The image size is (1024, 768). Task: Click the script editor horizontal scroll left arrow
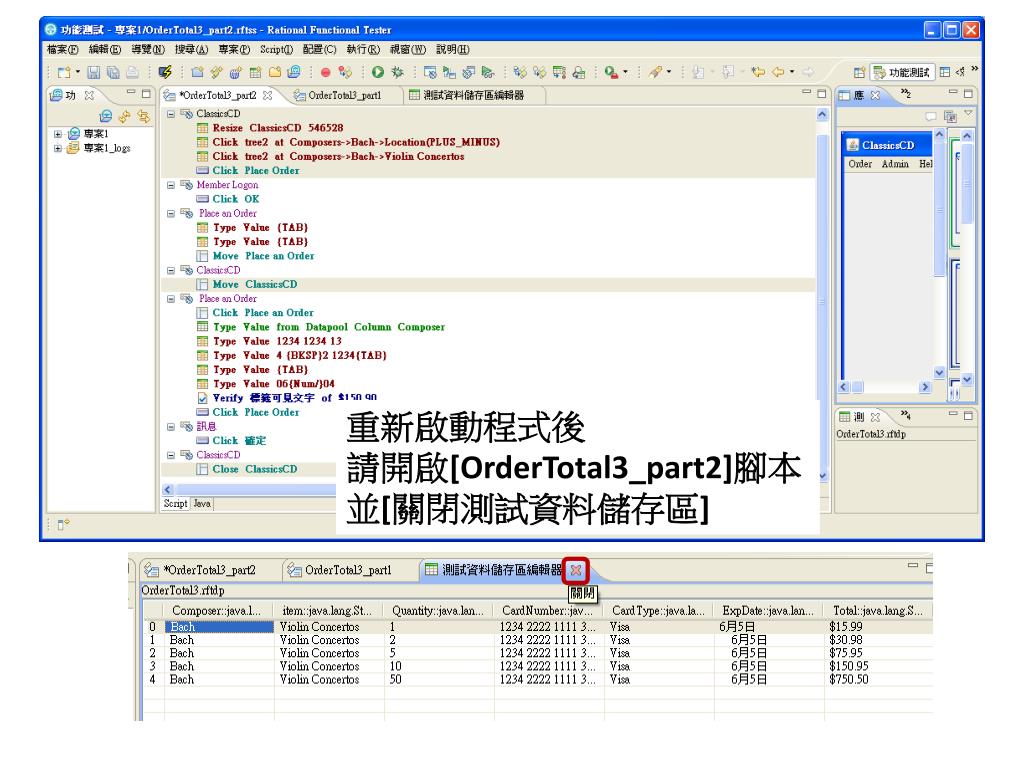point(168,489)
